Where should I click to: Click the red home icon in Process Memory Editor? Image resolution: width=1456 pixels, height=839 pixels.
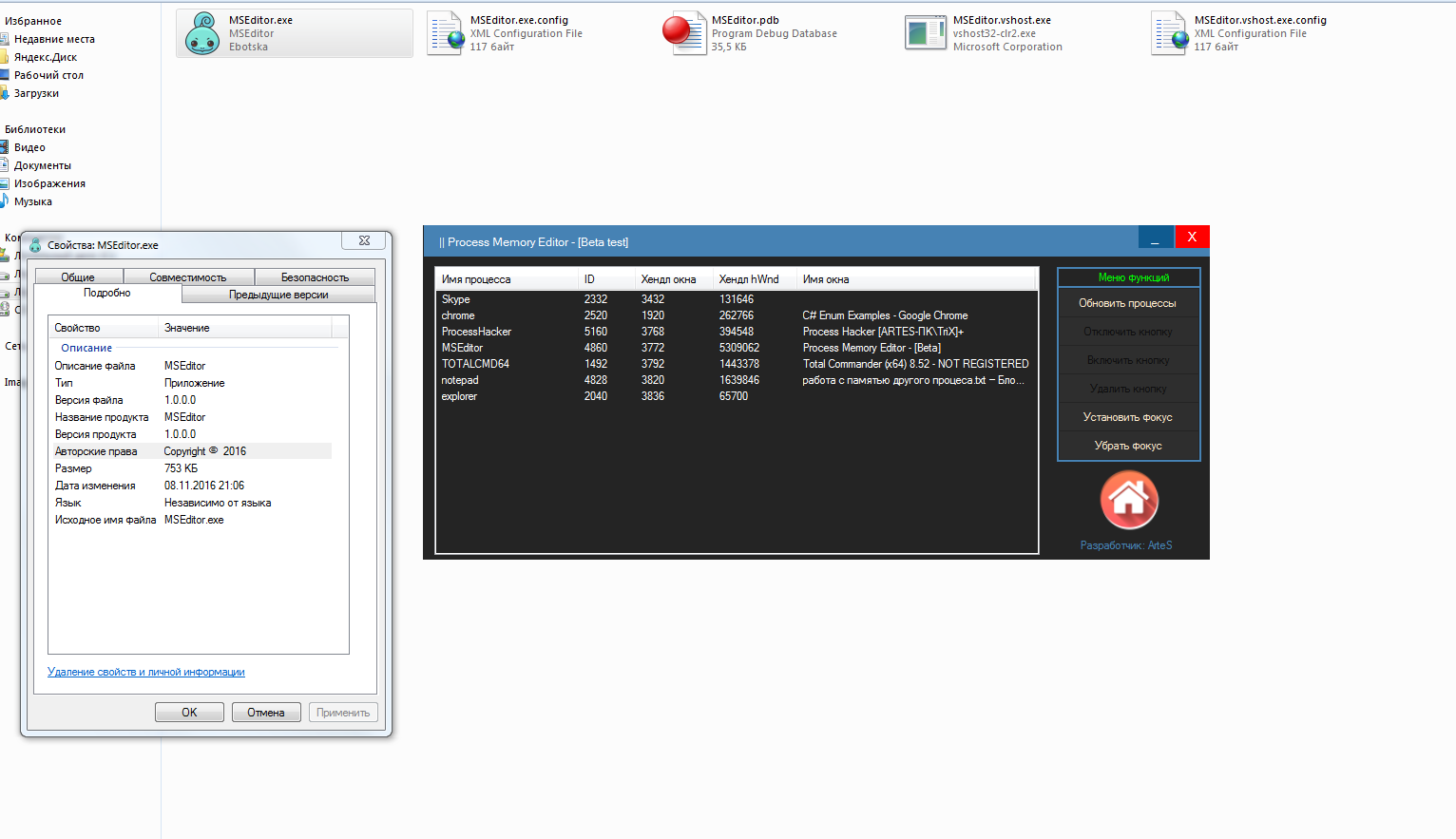click(1128, 500)
